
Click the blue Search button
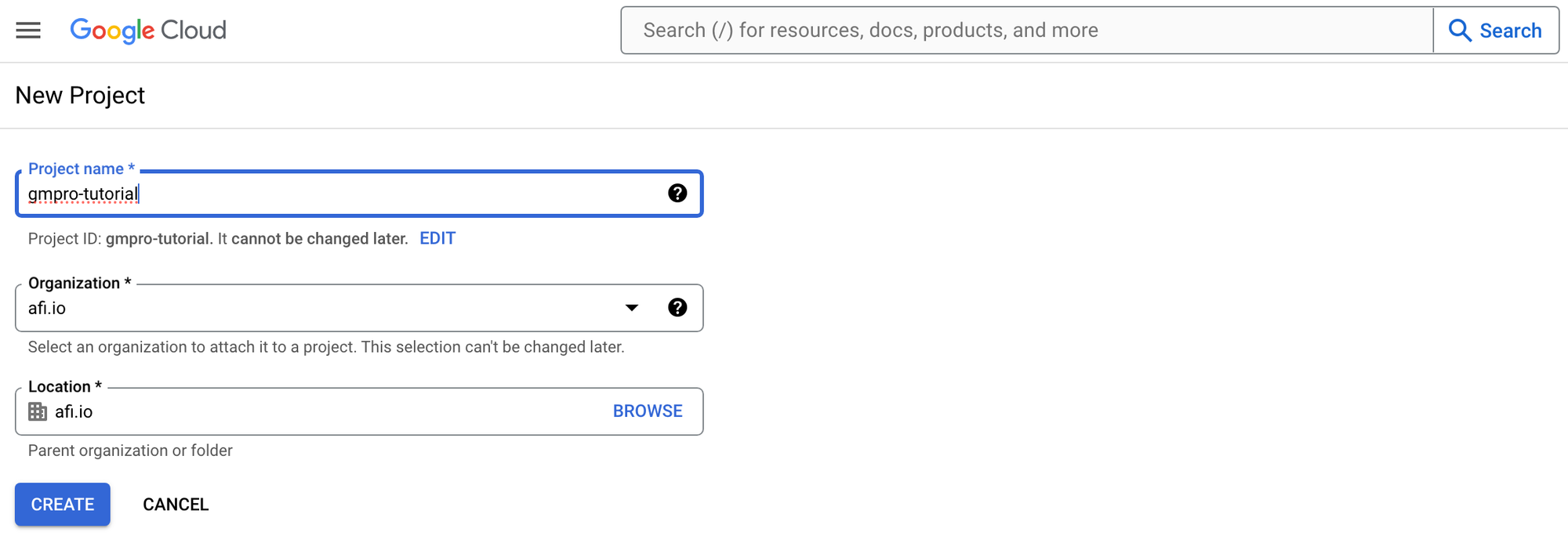coord(1496,30)
